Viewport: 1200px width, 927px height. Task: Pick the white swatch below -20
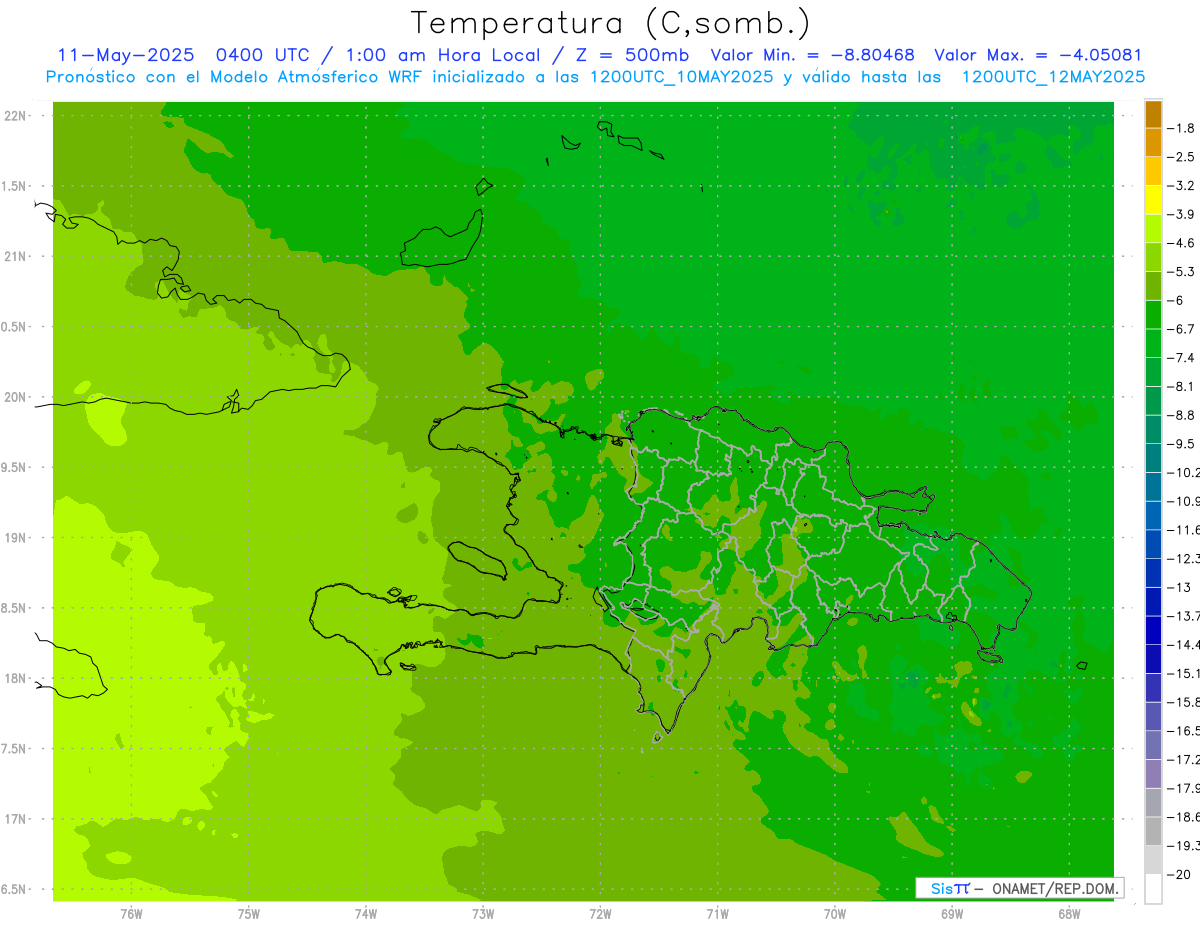(x=1153, y=889)
